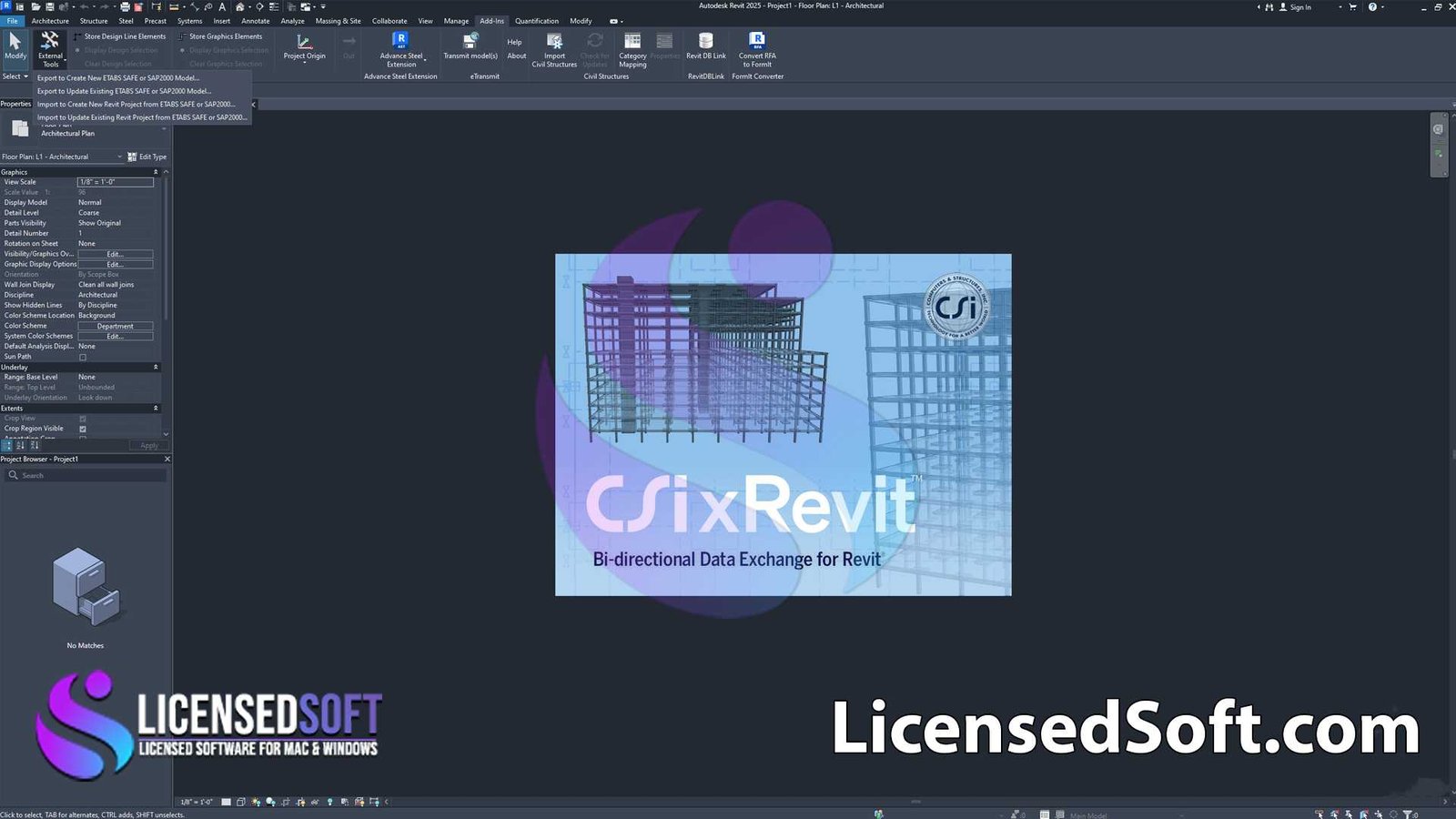Collapse the Graphics properties section
Screen dimensions: 1456x819
(x=156, y=172)
